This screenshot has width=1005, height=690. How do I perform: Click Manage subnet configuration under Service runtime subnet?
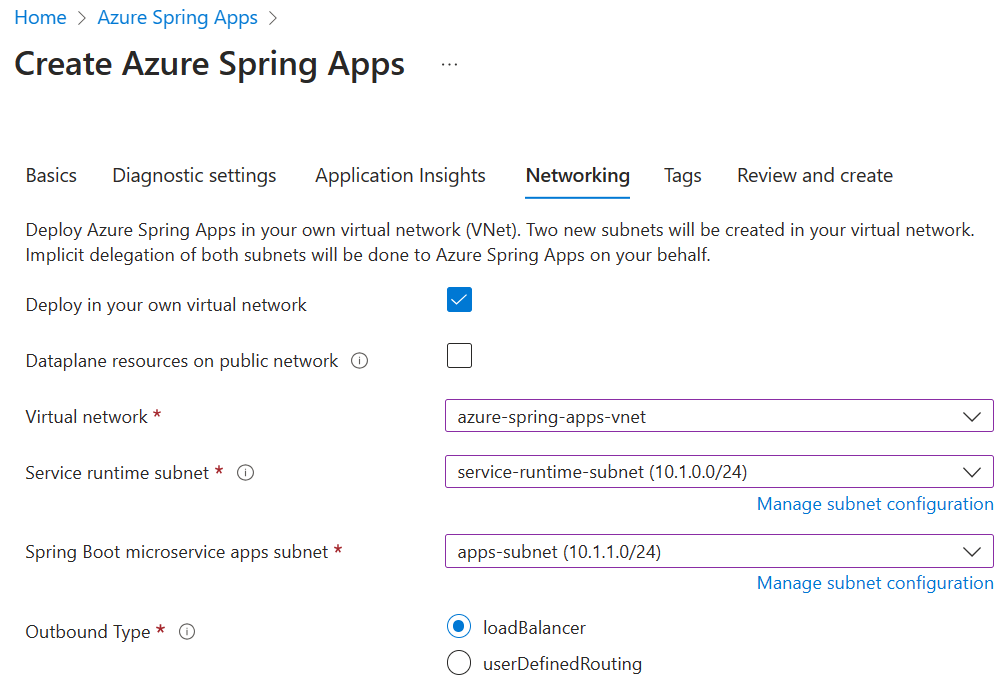(875, 504)
